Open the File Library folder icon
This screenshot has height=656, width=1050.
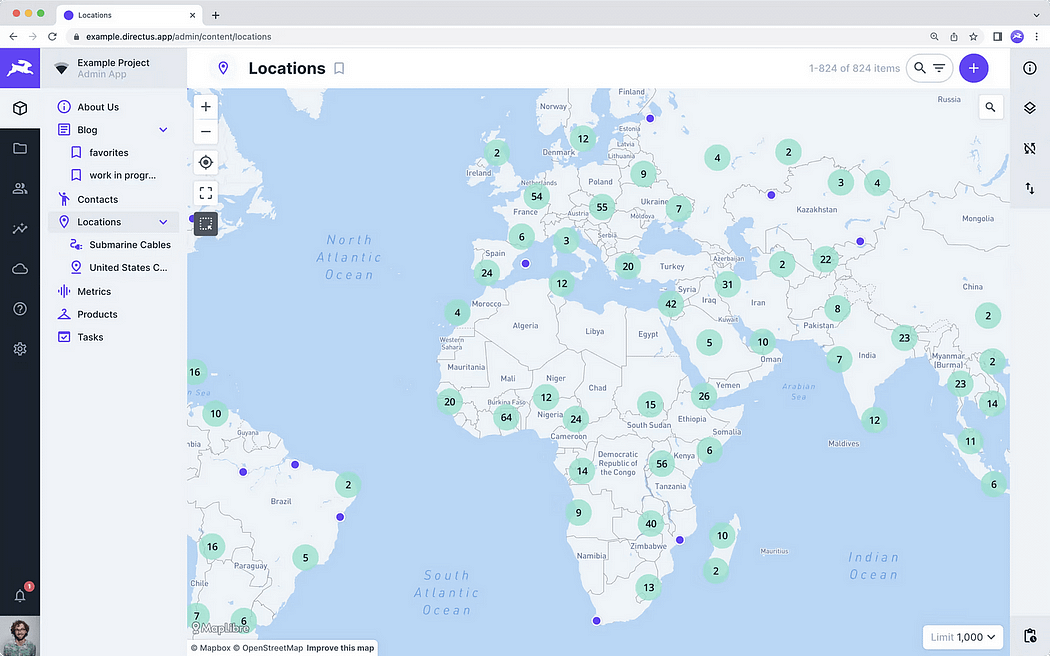pyautogui.click(x=20, y=148)
